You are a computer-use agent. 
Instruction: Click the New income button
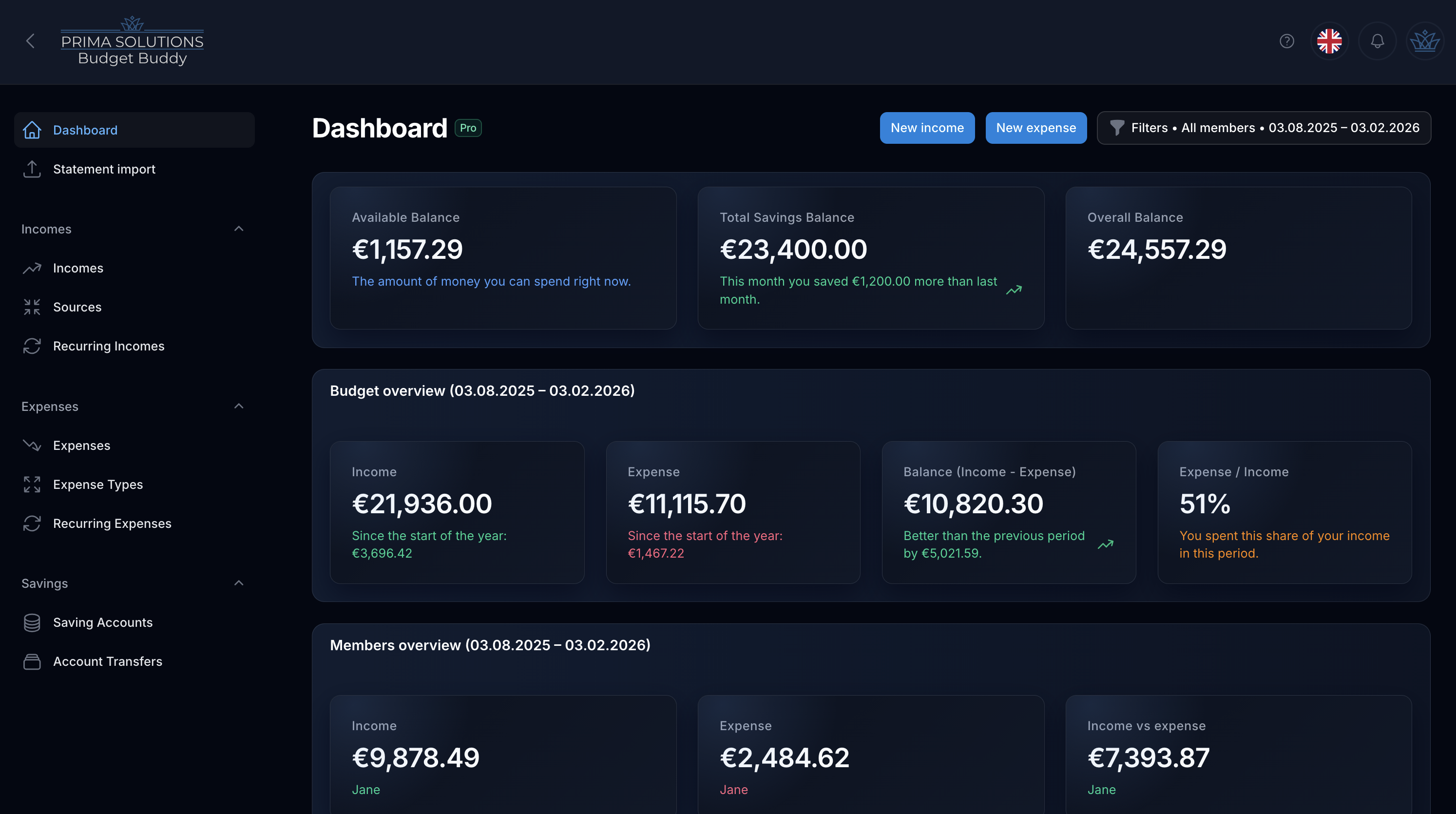pos(927,128)
